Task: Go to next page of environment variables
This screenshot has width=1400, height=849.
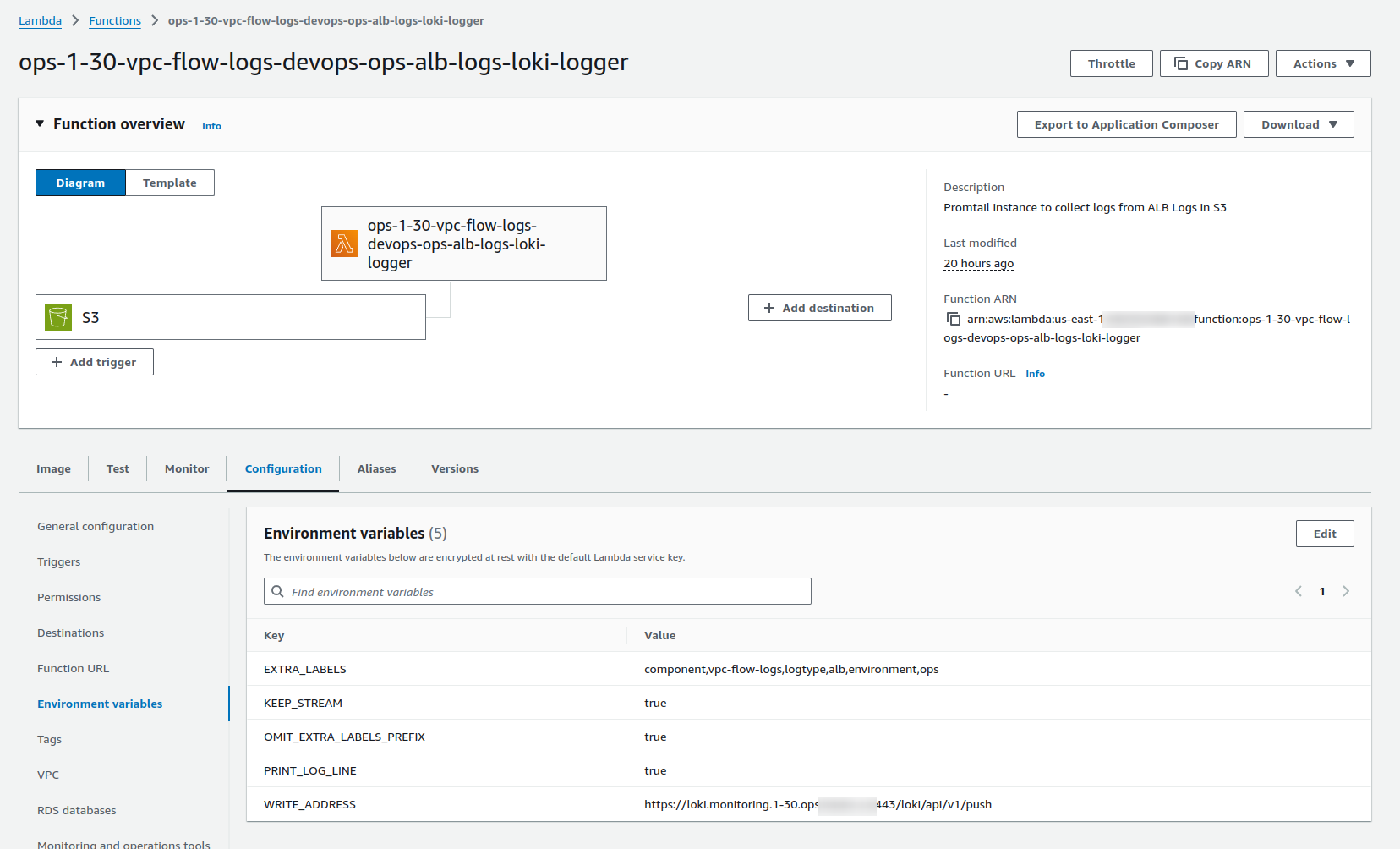Action: (1346, 591)
